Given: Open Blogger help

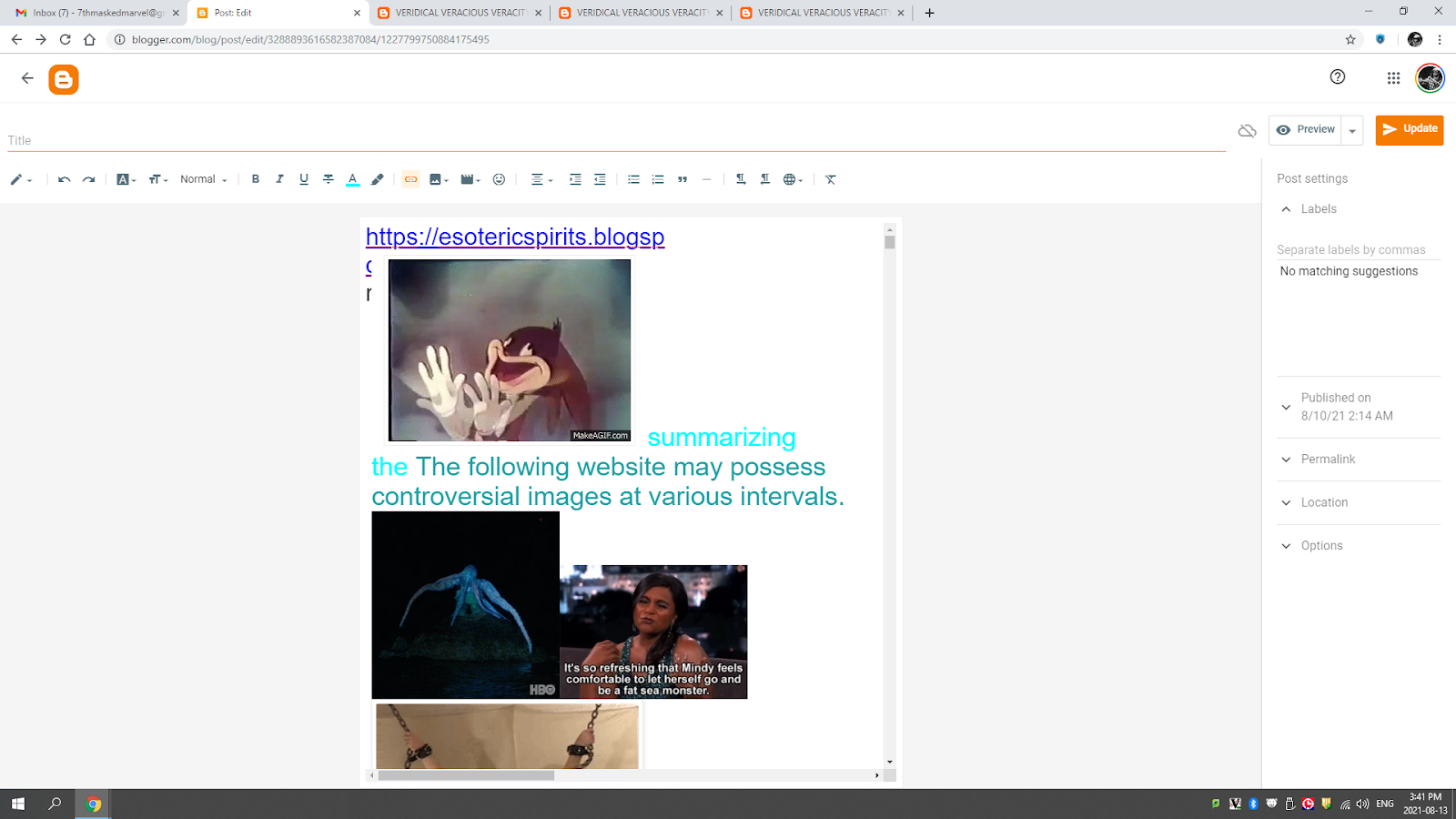Looking at the screenshot, I should [x=1338, y=77].
